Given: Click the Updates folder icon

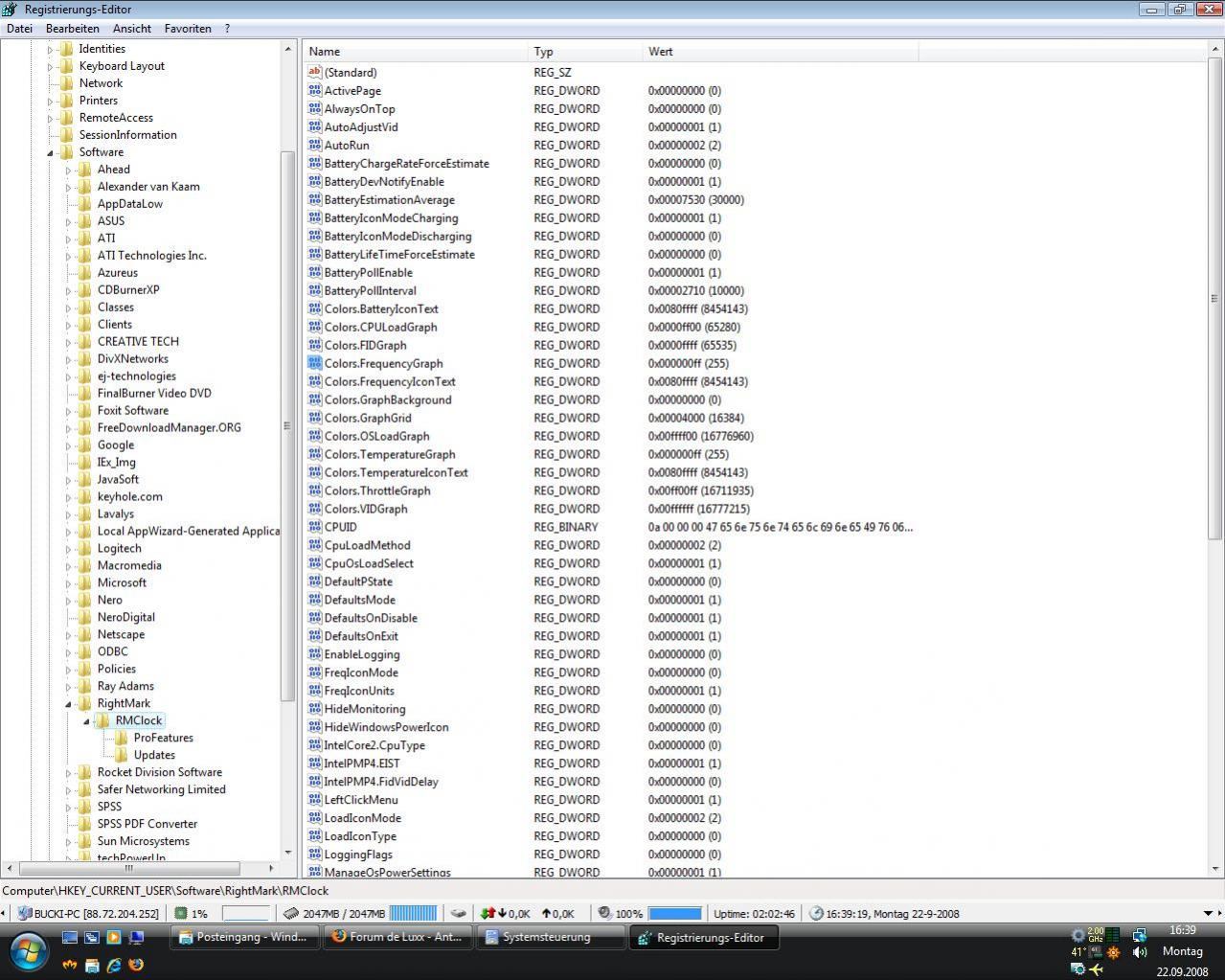Looking at the screenshot, I should pos(122,755).
